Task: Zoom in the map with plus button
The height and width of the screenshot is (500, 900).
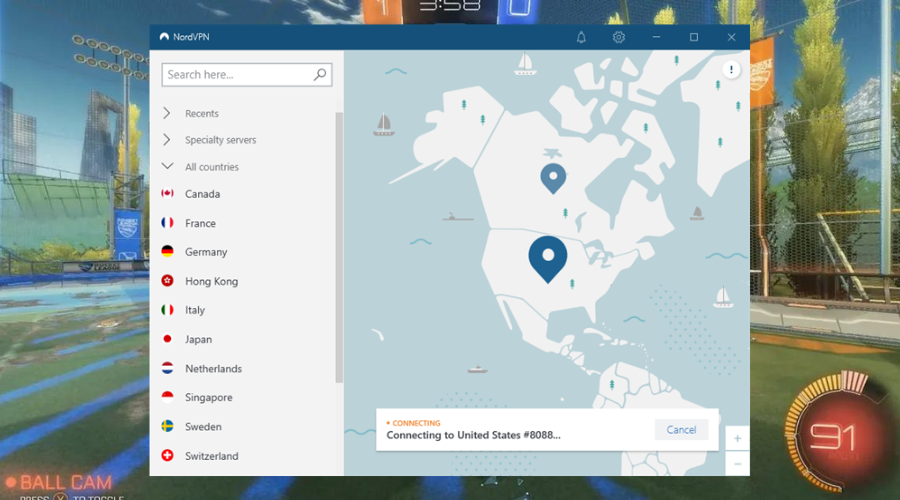Action: (x=738, y=439)
